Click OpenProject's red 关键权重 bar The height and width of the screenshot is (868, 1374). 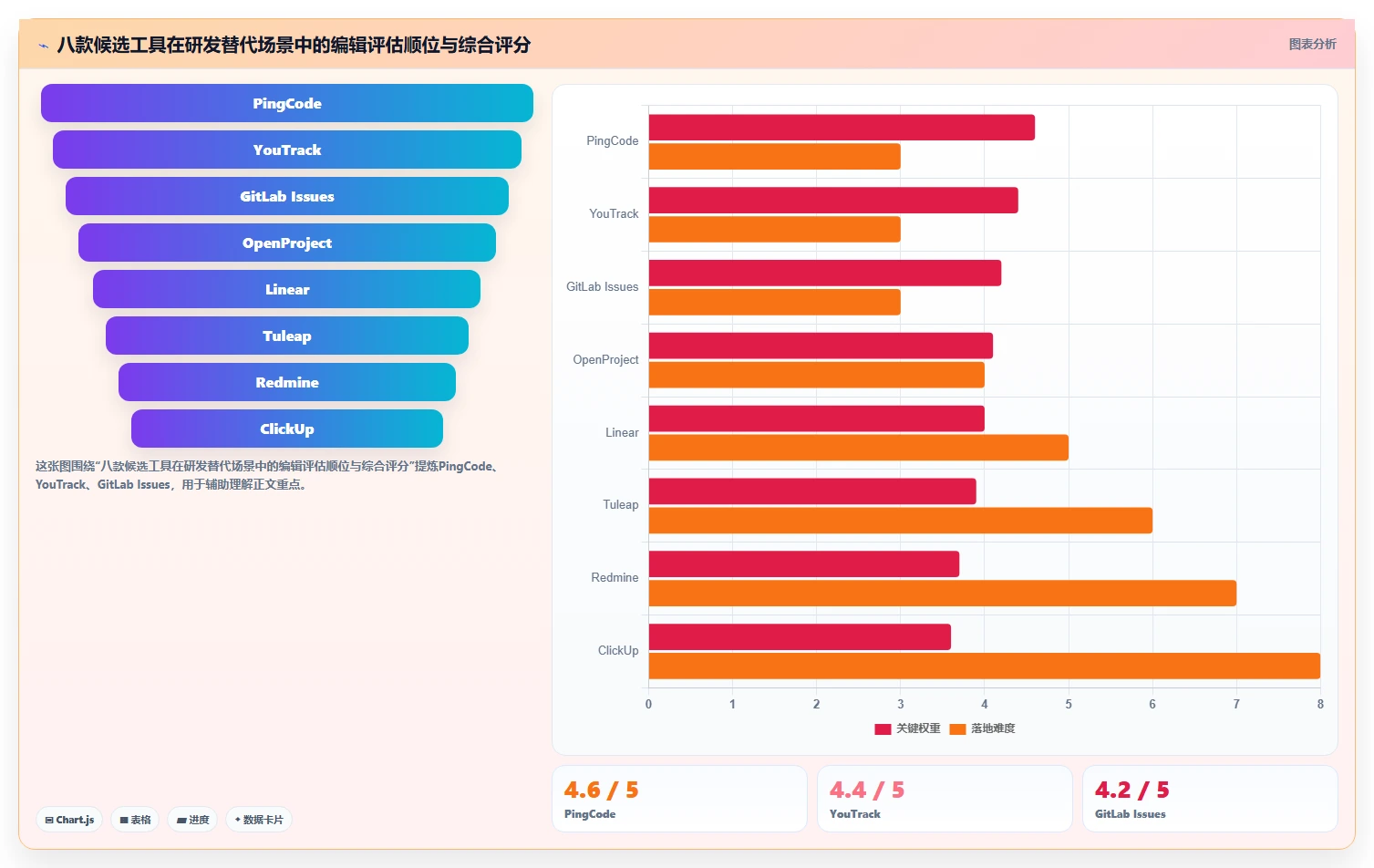[821, 346]
